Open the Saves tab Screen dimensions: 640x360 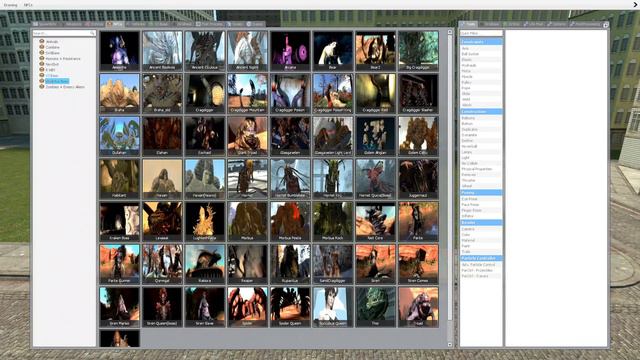pyautogui.click(x=256, y=24)
